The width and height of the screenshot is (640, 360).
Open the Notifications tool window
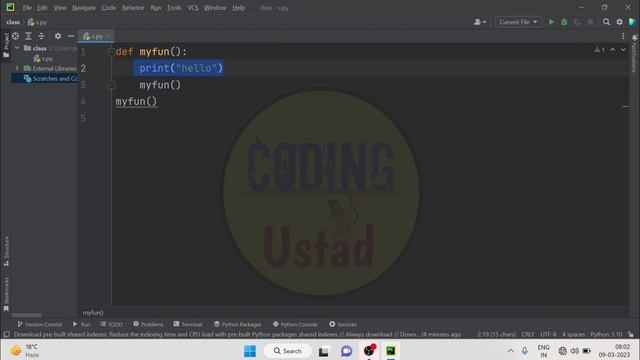[x=635, y=54]
